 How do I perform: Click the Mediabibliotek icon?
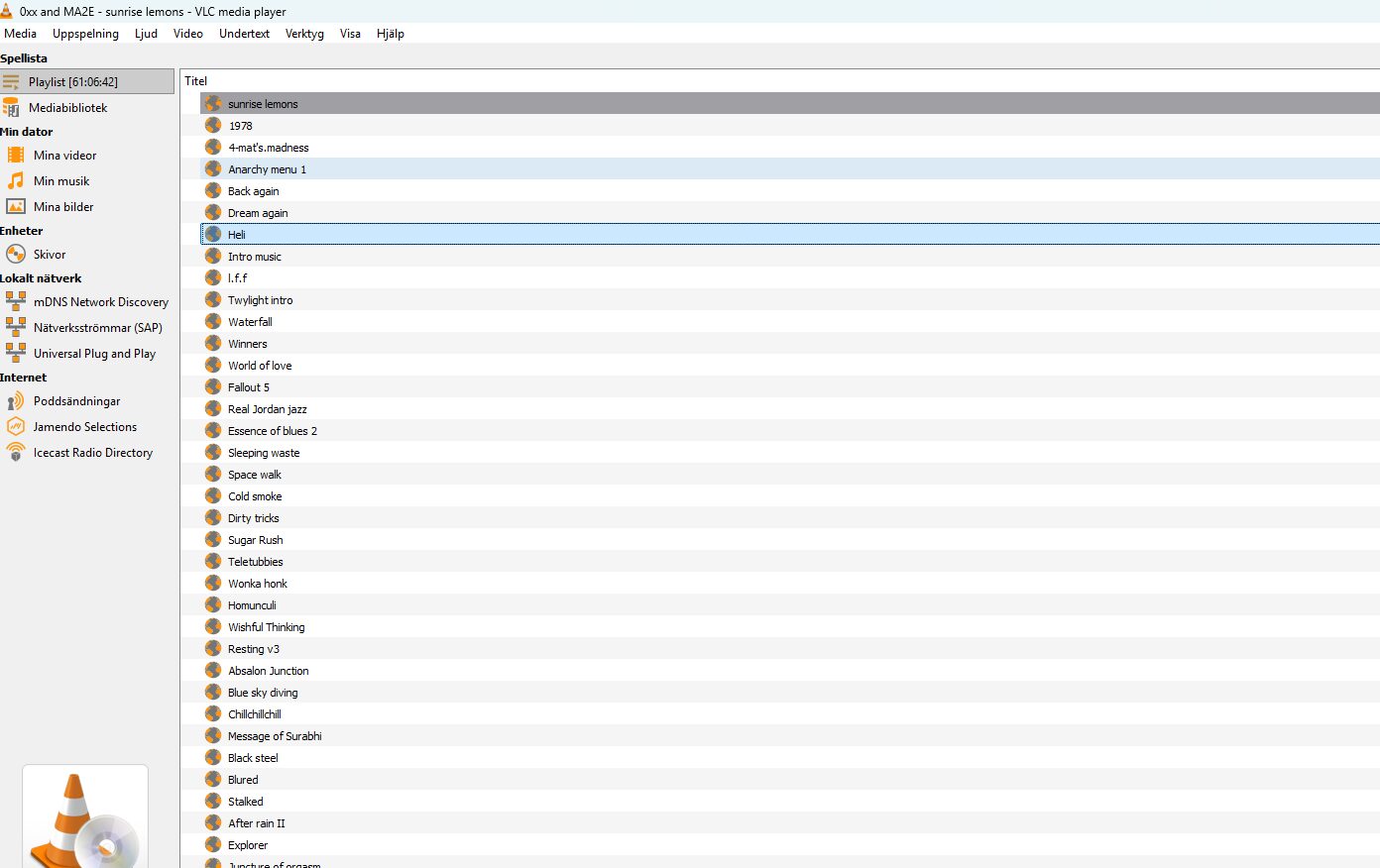11,107
